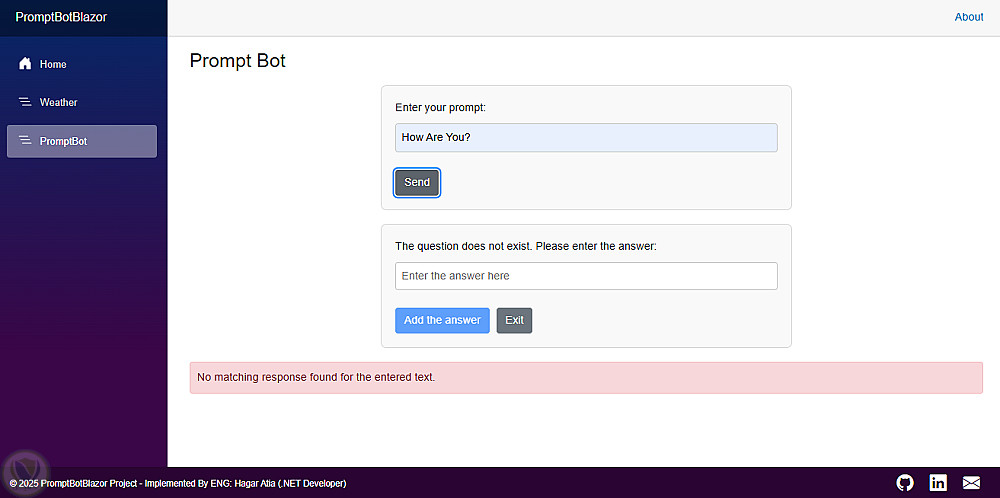Image resolution: width=1000 pixels, height=498 pixels.
Task: Focus the prompt field containing How Are You?
Action: pyautogui.click(x=586, y=138)
